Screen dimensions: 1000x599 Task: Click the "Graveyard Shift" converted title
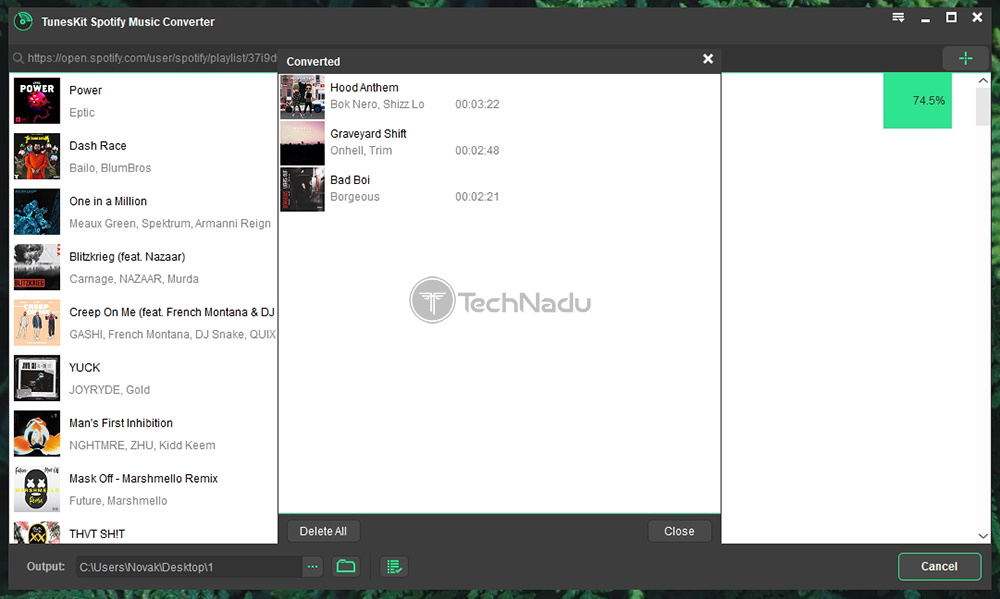[x=368, y=134]
